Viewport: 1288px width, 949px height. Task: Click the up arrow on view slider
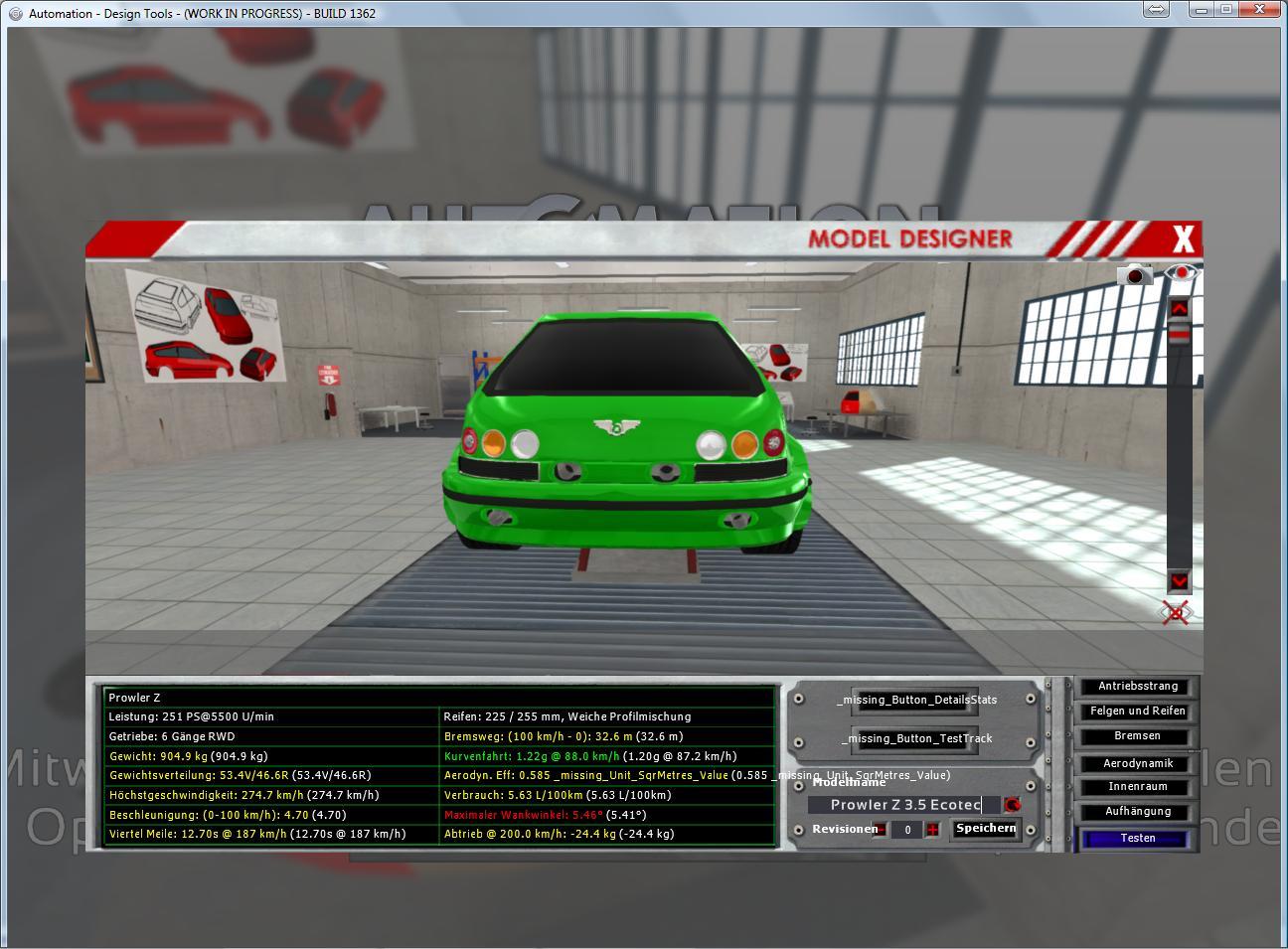(1179, 309)
